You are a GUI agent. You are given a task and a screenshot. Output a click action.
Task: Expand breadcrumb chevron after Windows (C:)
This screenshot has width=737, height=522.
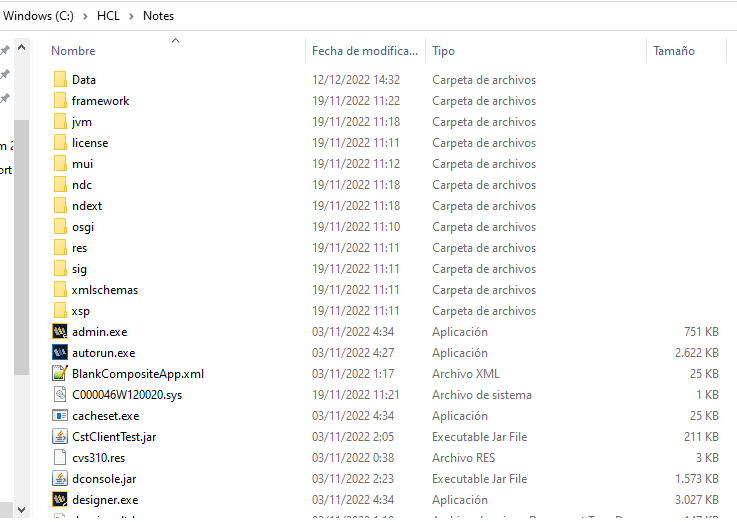tap(85, 16)
